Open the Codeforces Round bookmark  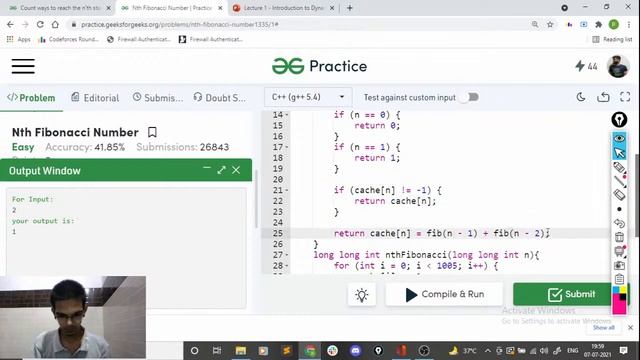point(69,39)
